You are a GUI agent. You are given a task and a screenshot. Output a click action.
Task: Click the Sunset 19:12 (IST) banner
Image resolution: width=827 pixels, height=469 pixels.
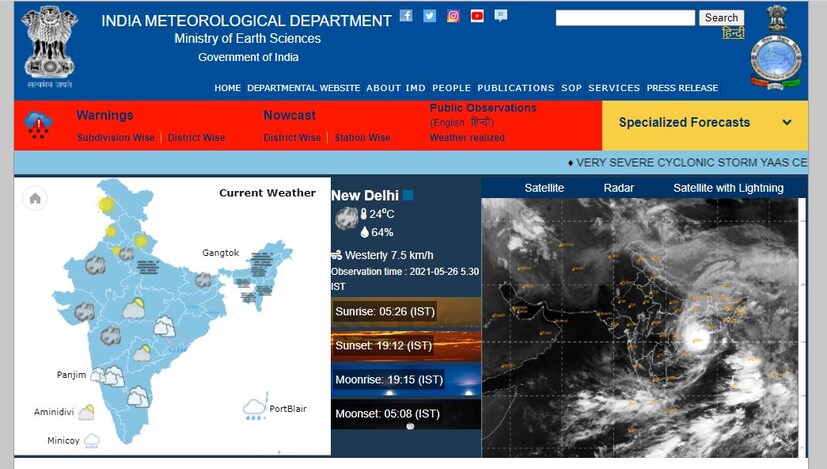coord(406,346)
